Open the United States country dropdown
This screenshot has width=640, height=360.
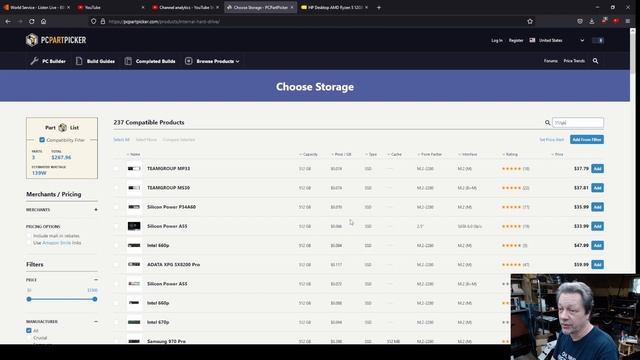557,40
